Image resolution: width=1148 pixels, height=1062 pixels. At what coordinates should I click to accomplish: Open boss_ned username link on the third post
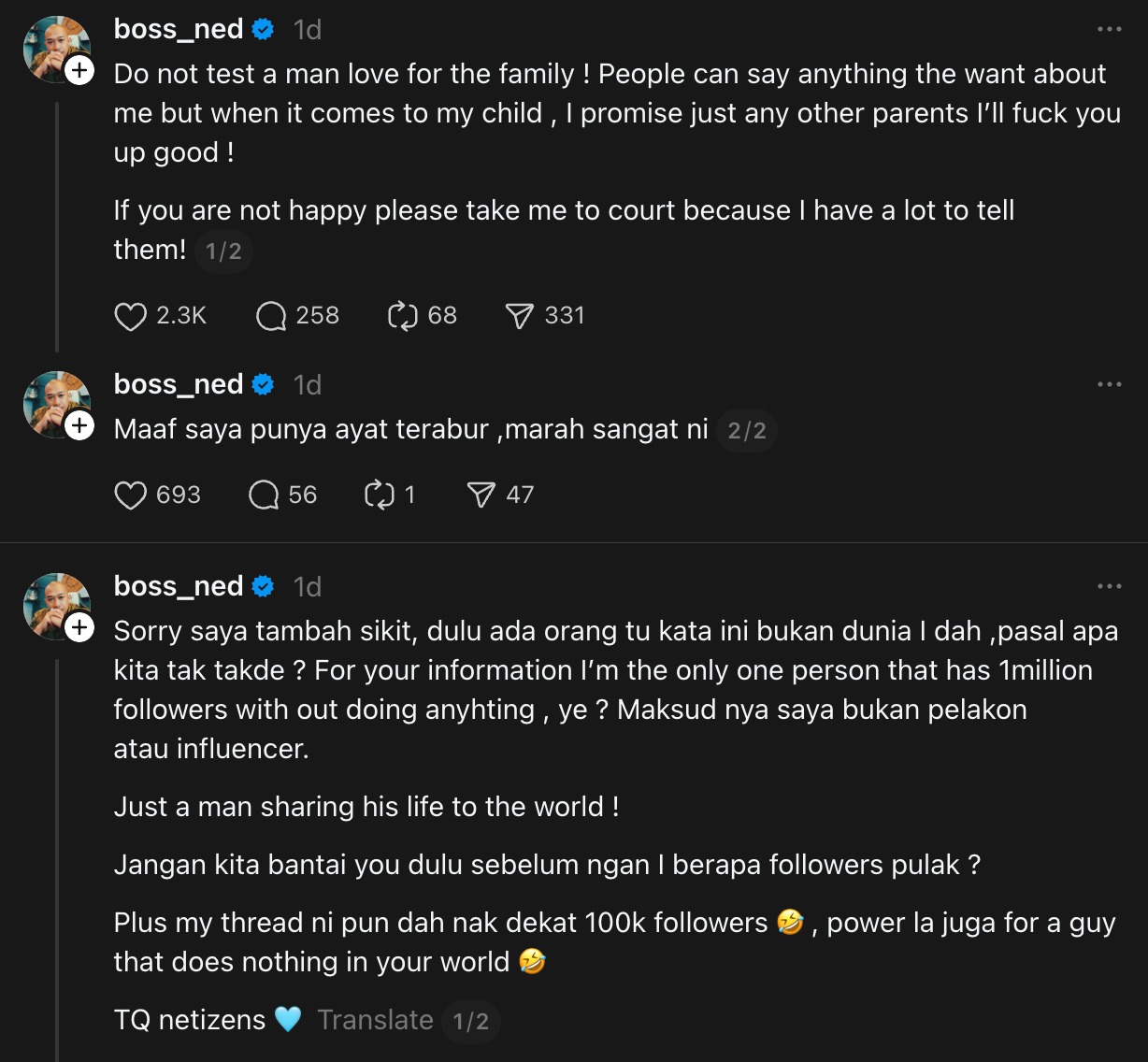pyautogui.click(x=179, y=587)
